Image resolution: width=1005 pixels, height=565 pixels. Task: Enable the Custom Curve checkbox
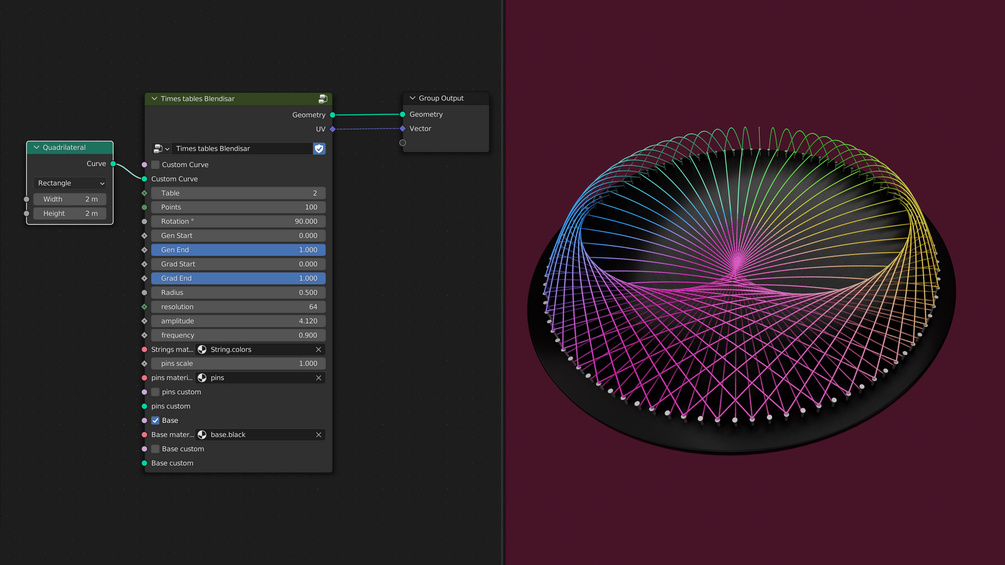click(x=155, y=165)
